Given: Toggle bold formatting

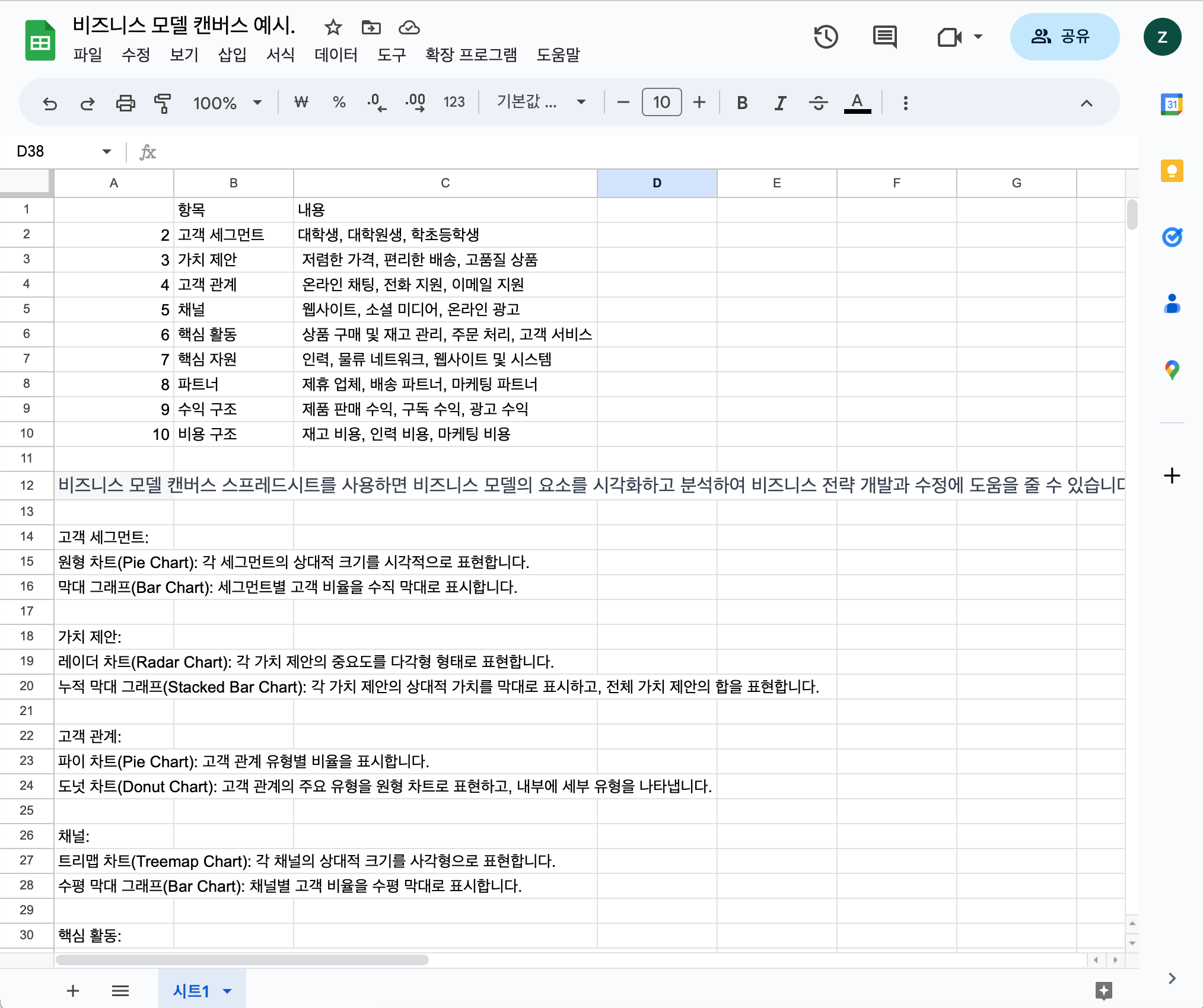Looking at the screenshot, I should pyautogui.click(x=742, y=103).
